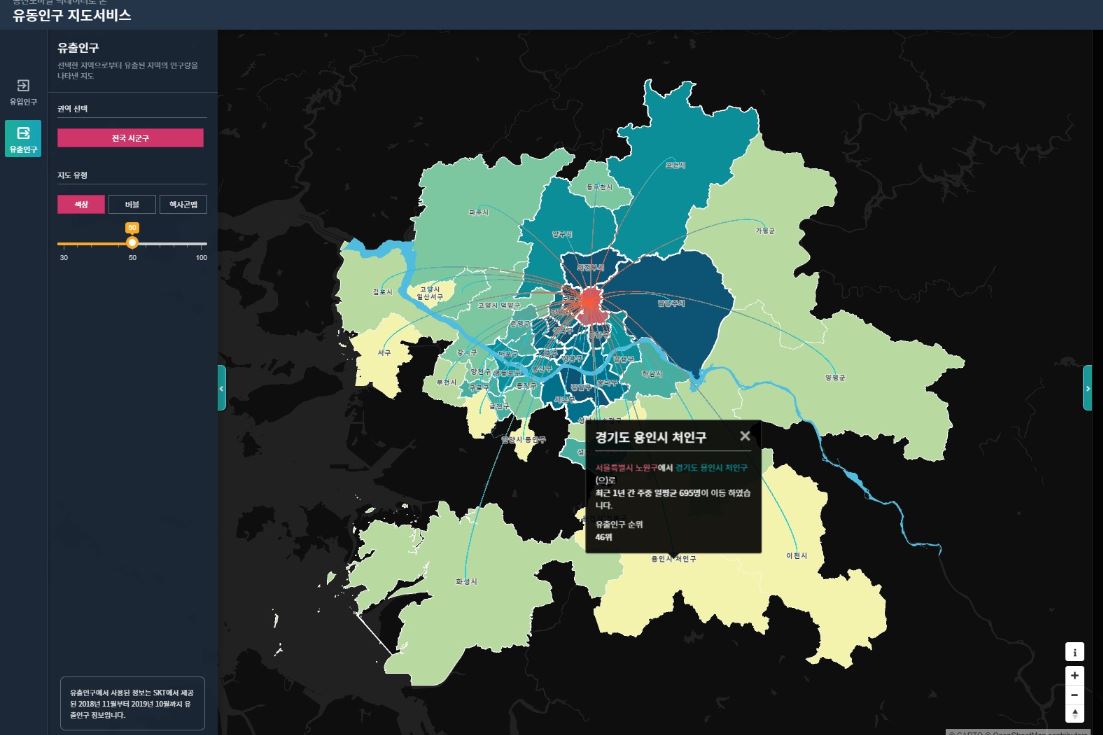Screen dimensions: 1103x735
Task: Select the 유출인구 outflow sidebar tab
Action: coord(23,138)
